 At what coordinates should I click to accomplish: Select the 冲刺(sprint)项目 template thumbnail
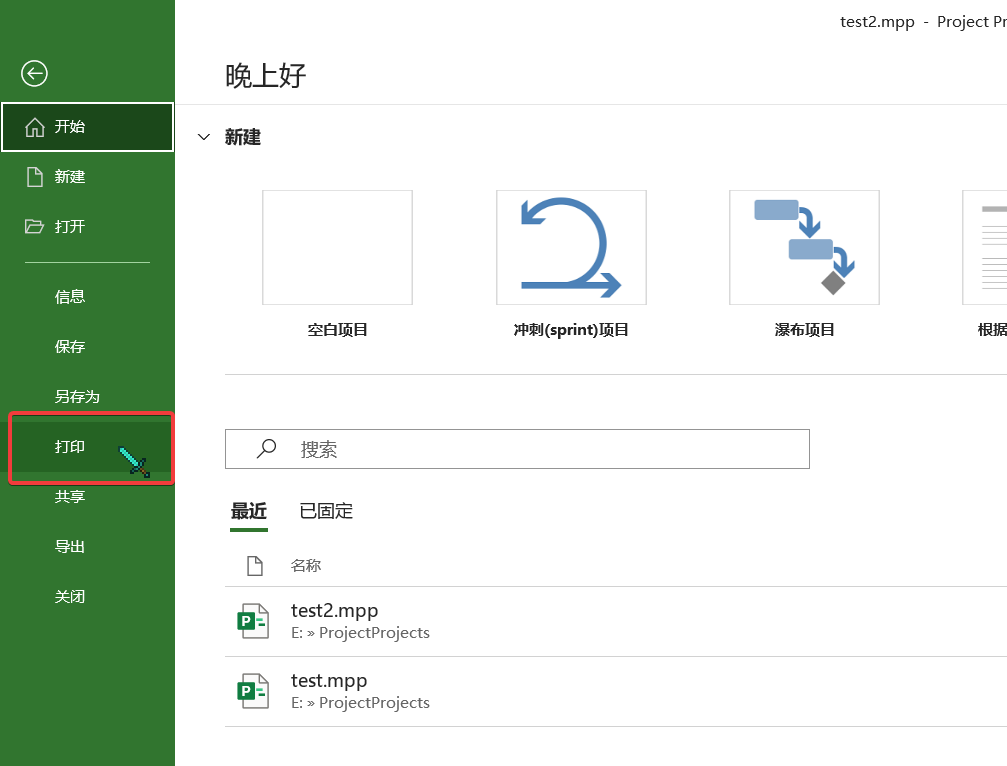pos(571,247)
